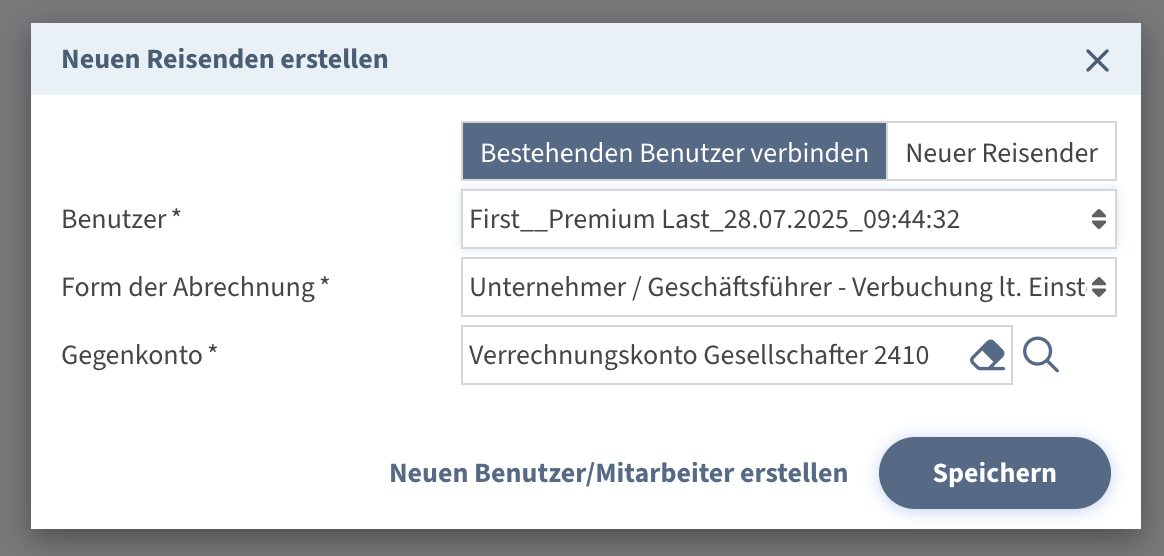The height and width of the screenshot is (556, 1164).
Task: Click the asterisk after Form der Abrechnung
Action: 324,286
